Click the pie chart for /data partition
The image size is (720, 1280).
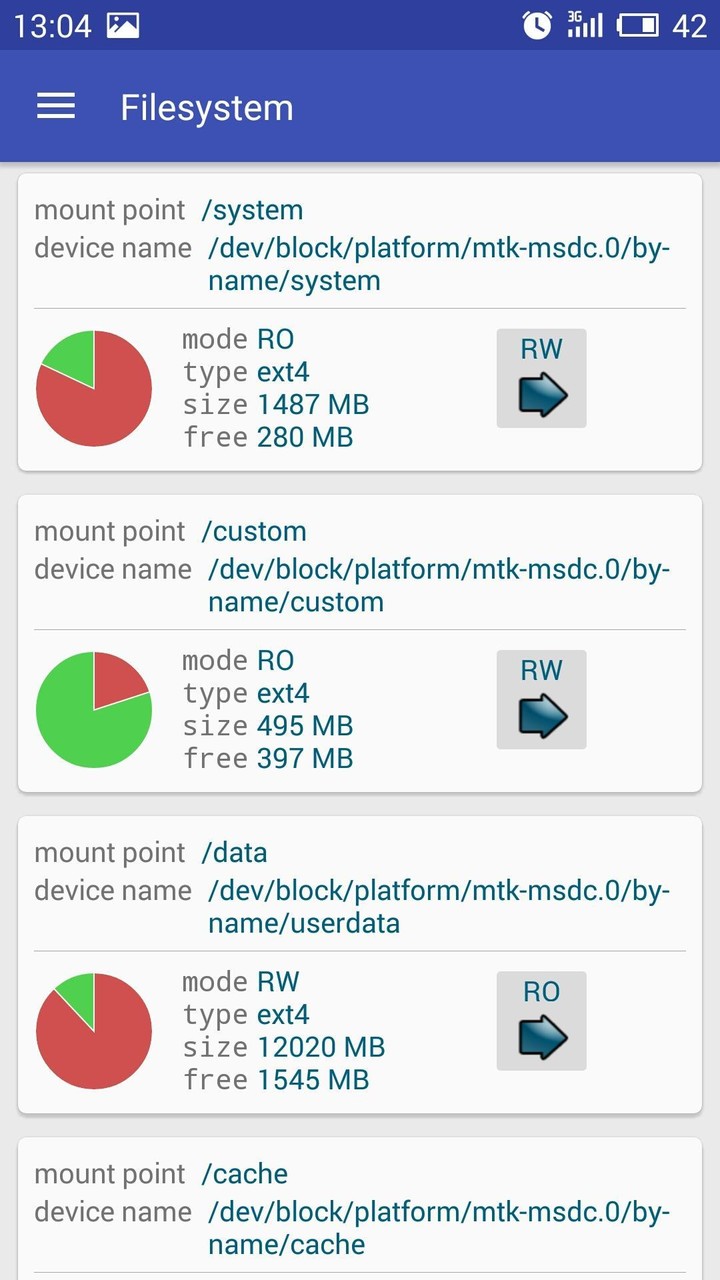click(x=93, y=1030)
